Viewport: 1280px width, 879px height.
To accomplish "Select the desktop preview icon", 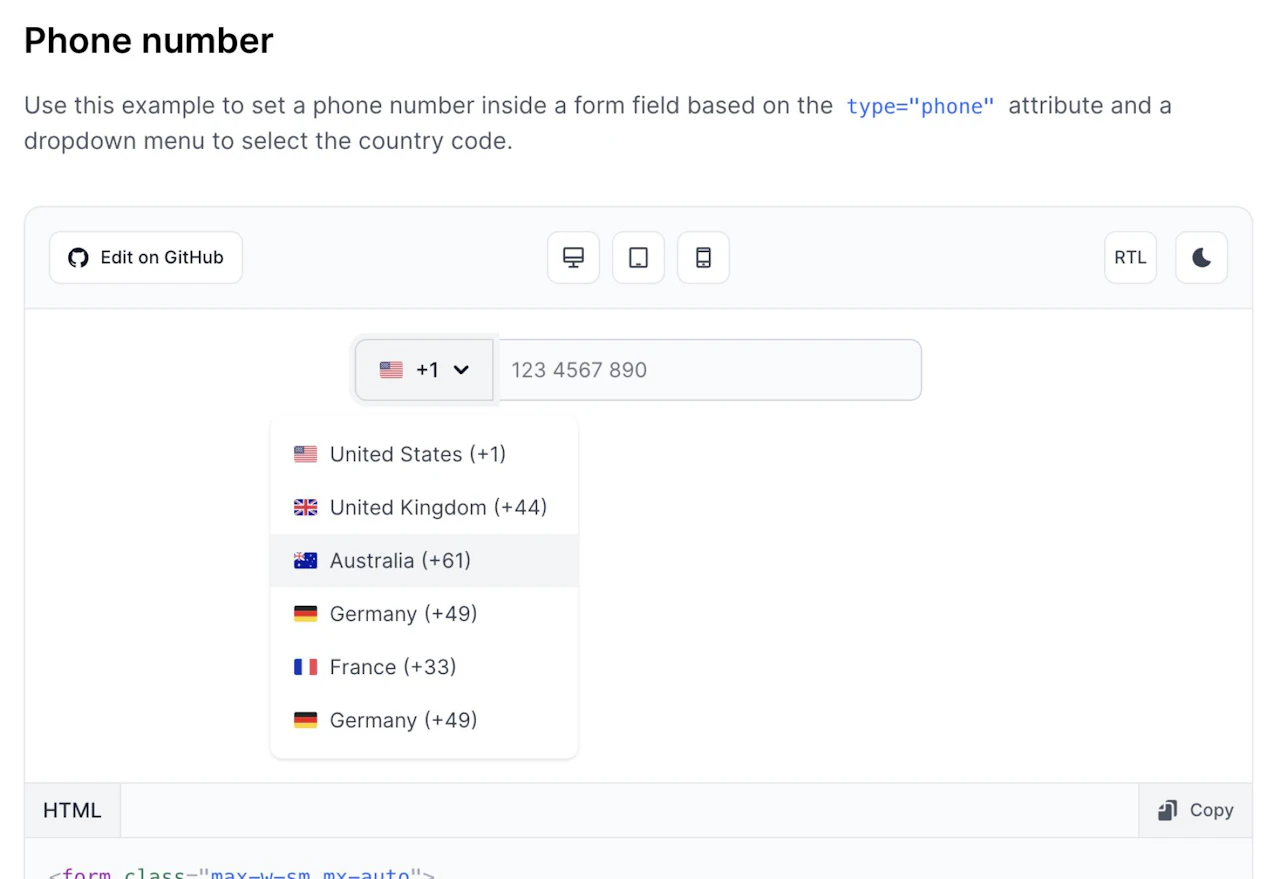I will pos(573,257).
